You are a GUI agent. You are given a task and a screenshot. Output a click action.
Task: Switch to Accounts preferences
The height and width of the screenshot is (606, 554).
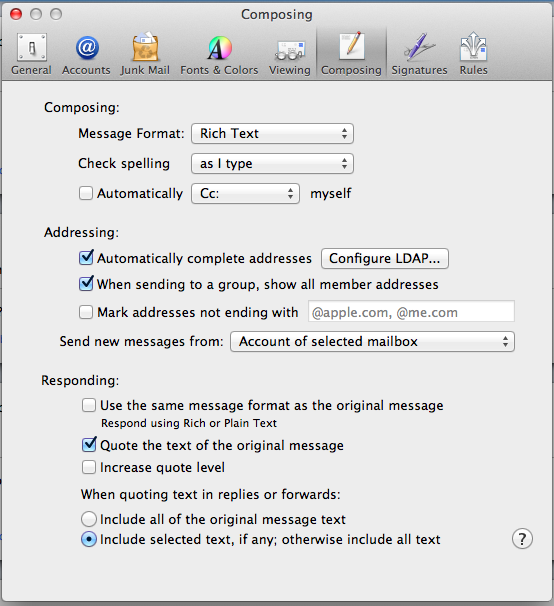[x=87, y=54]
